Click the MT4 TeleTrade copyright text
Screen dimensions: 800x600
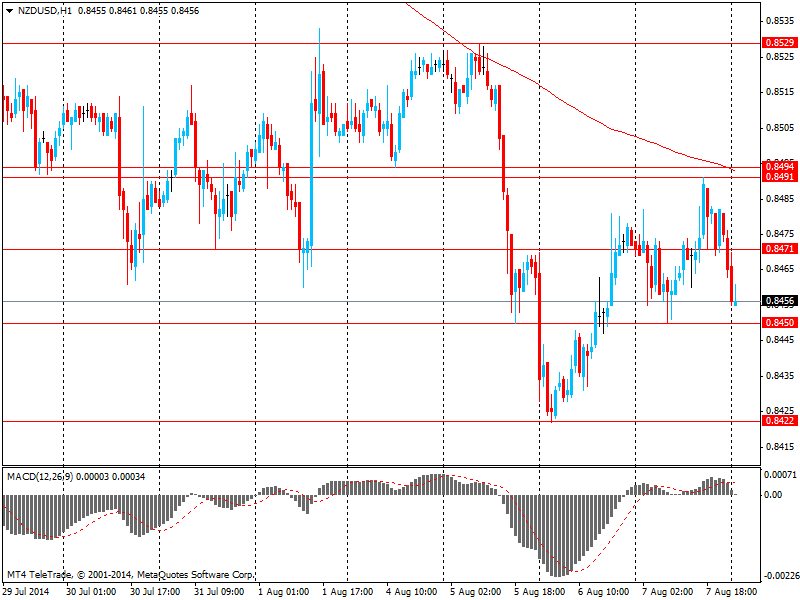coord(130,575)
